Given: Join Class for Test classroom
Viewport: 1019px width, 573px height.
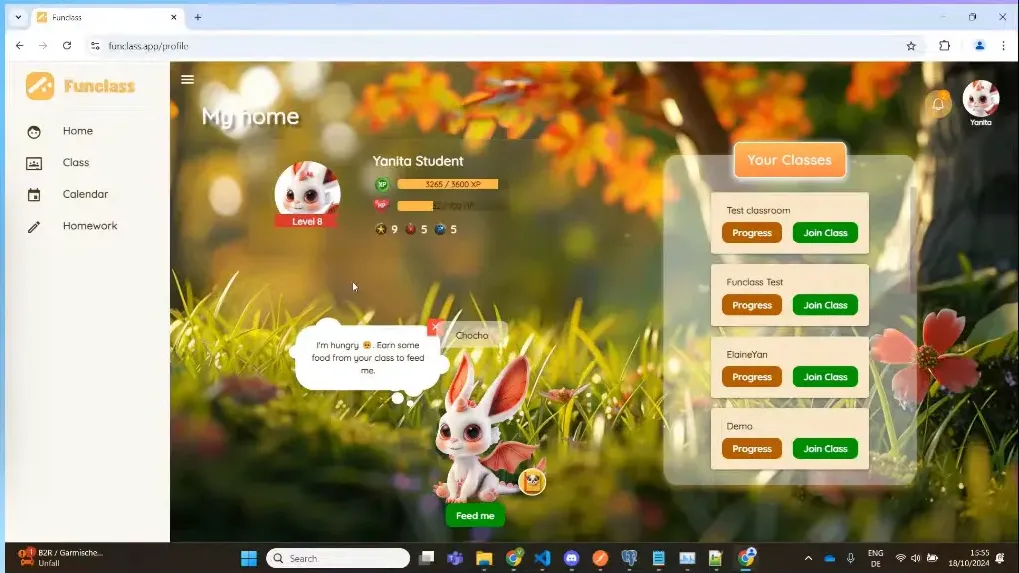Looking at the screenshot, I should click(x=825, y=233).
